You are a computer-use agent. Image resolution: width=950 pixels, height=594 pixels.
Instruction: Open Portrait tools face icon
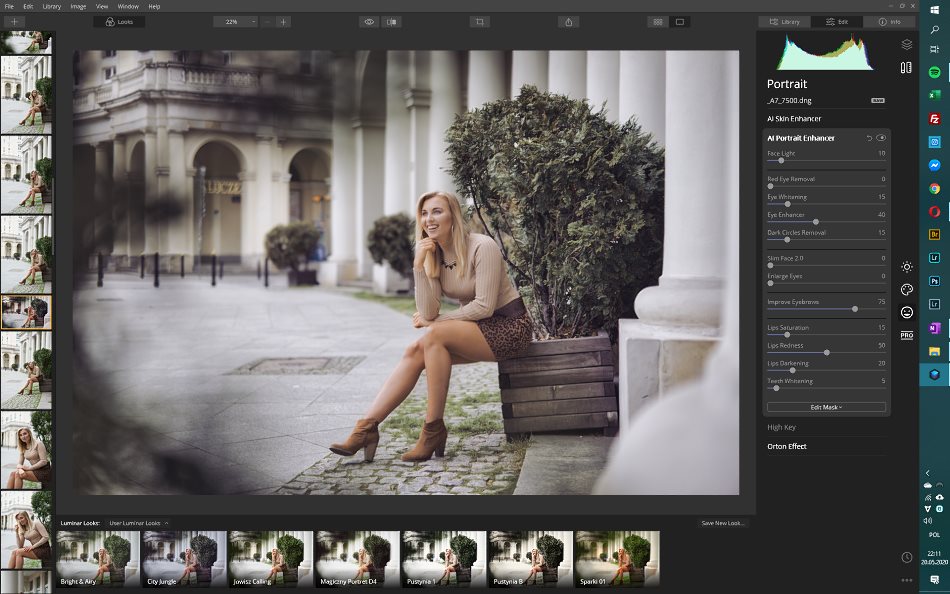tap(906, 312)
